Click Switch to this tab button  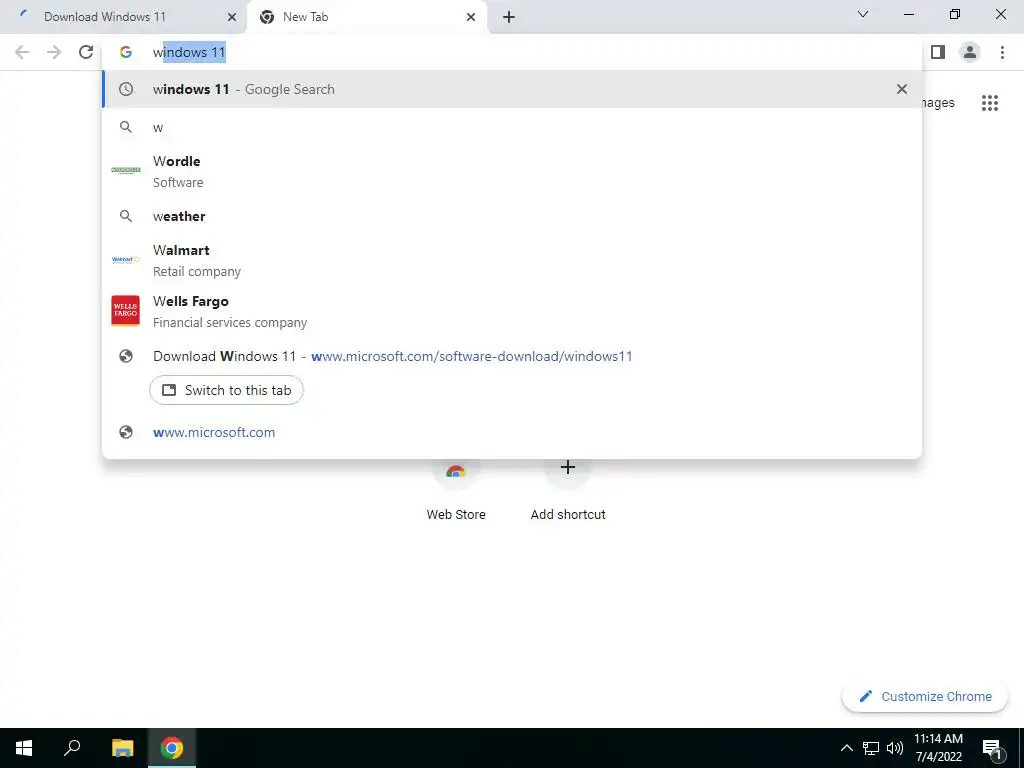click(226, 390)
